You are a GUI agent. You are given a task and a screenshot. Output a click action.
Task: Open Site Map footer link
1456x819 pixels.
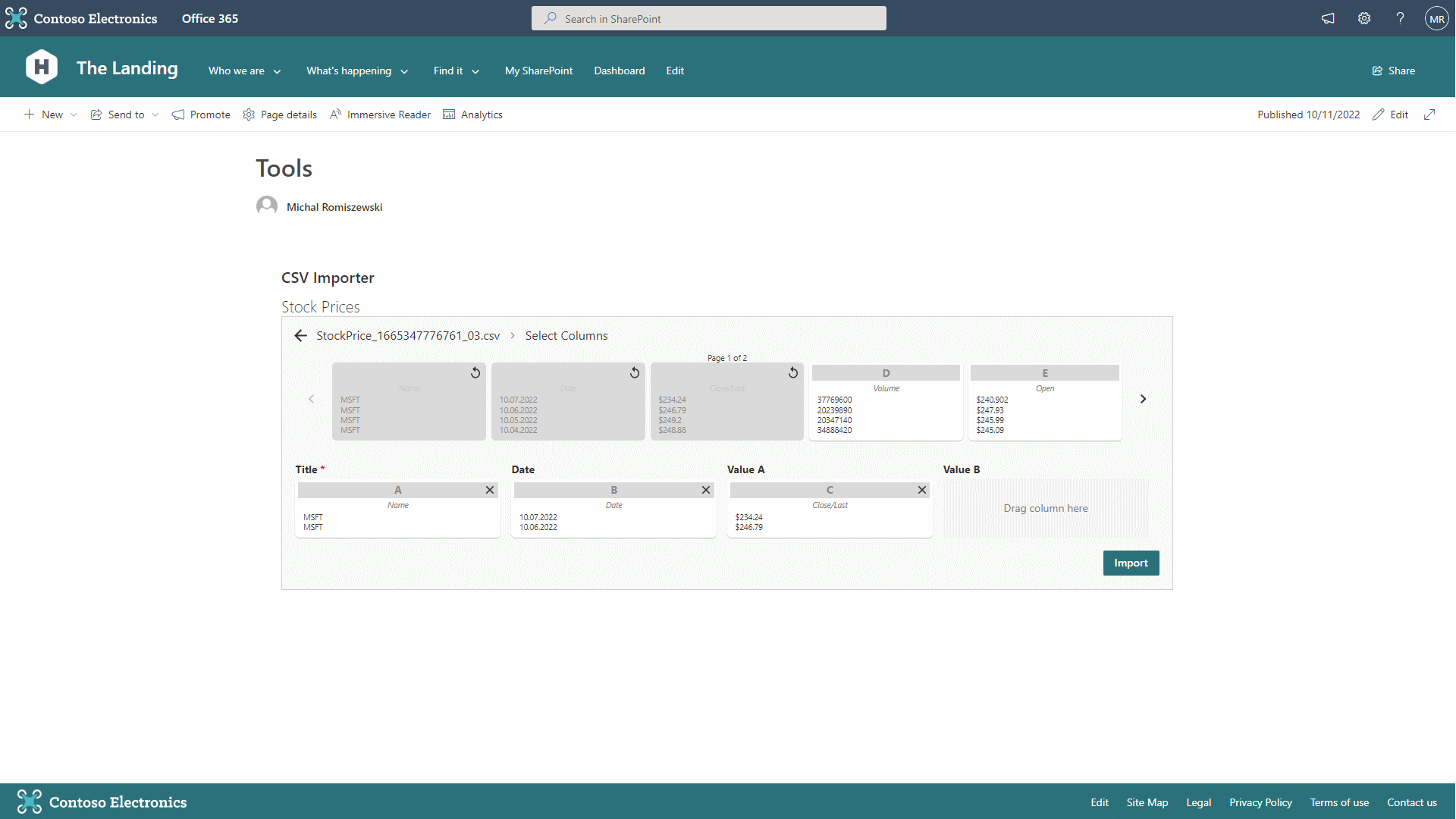click(1147, 802)
